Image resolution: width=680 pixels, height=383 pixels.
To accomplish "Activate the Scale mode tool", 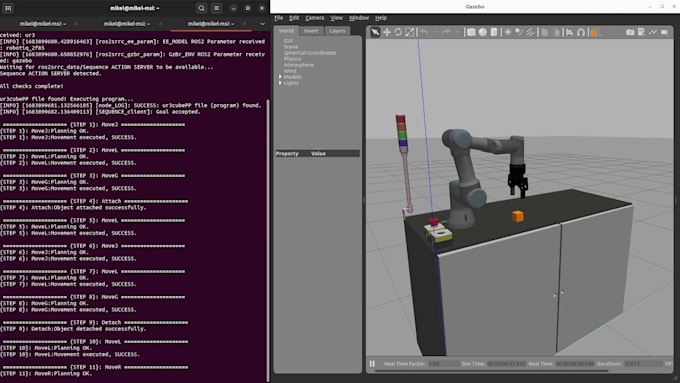I will point(409,32).
